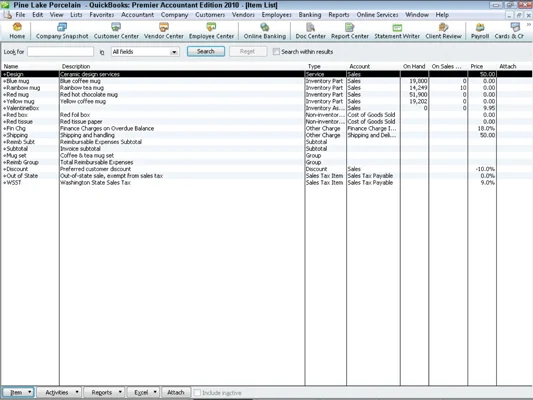Select the Discount item row
The height and width of the screenshot is (400, 533).
tap(266, 169)
